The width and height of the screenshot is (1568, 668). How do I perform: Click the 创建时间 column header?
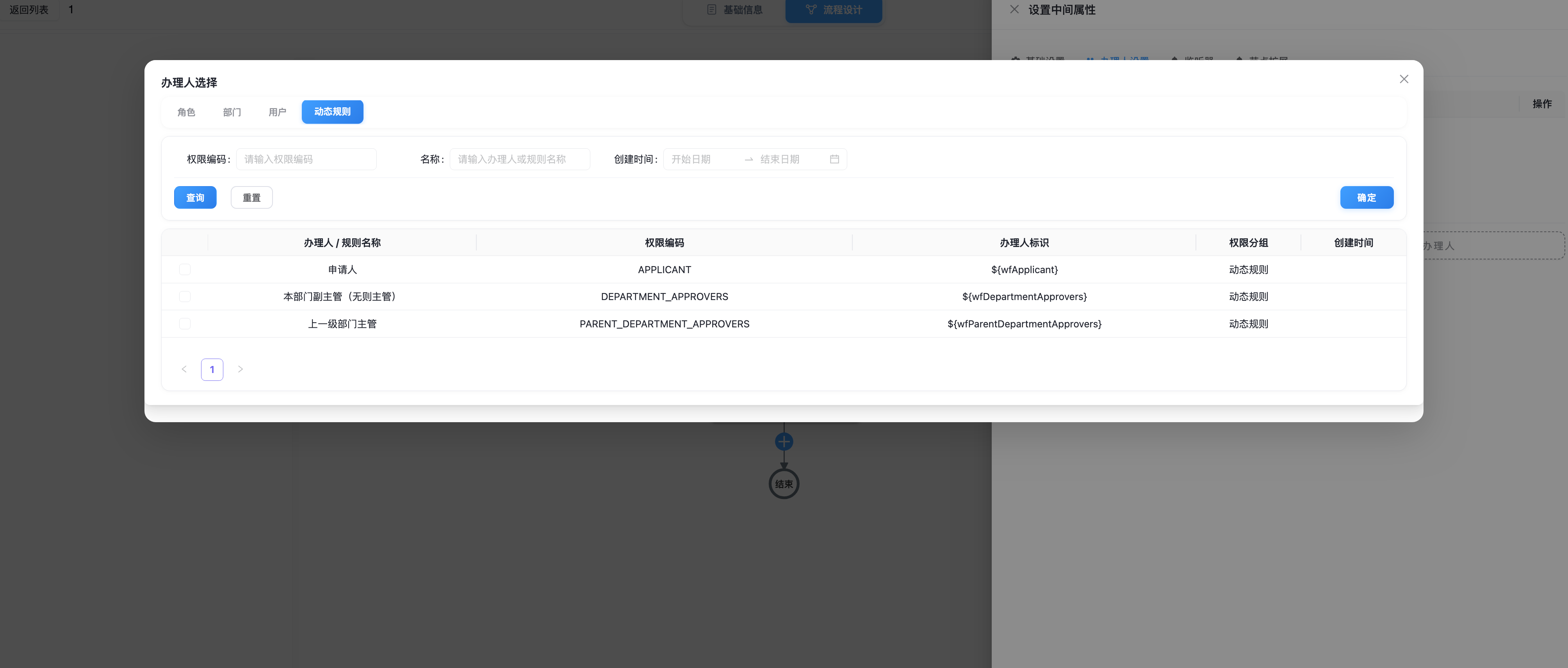[x=1354, y=243]
